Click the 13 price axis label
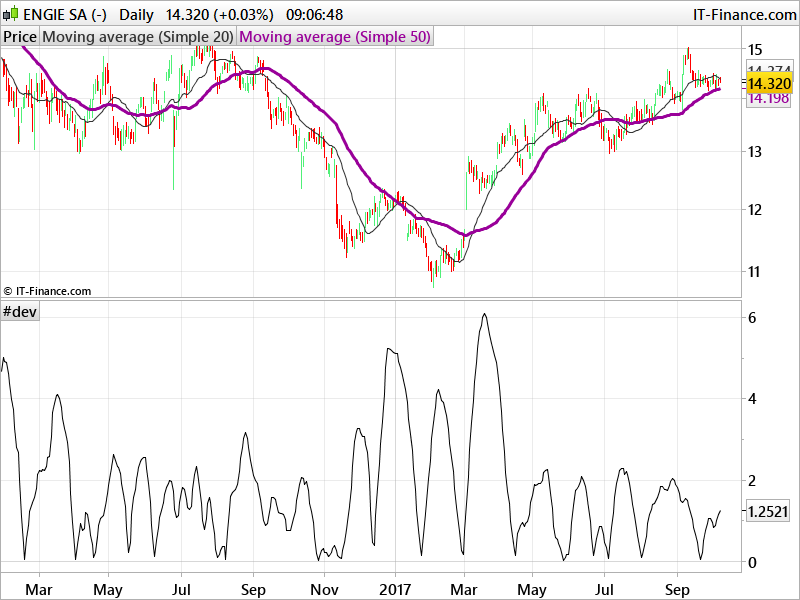 pos(755,152)
